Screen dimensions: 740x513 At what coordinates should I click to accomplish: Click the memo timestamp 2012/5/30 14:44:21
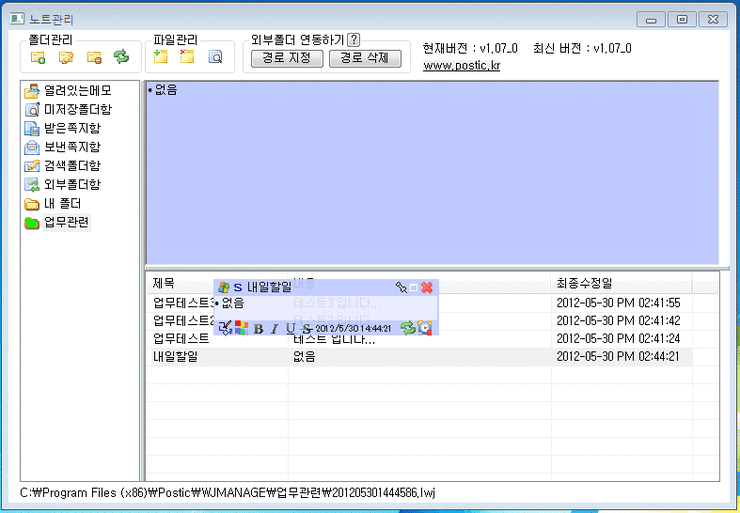[353, 328]
